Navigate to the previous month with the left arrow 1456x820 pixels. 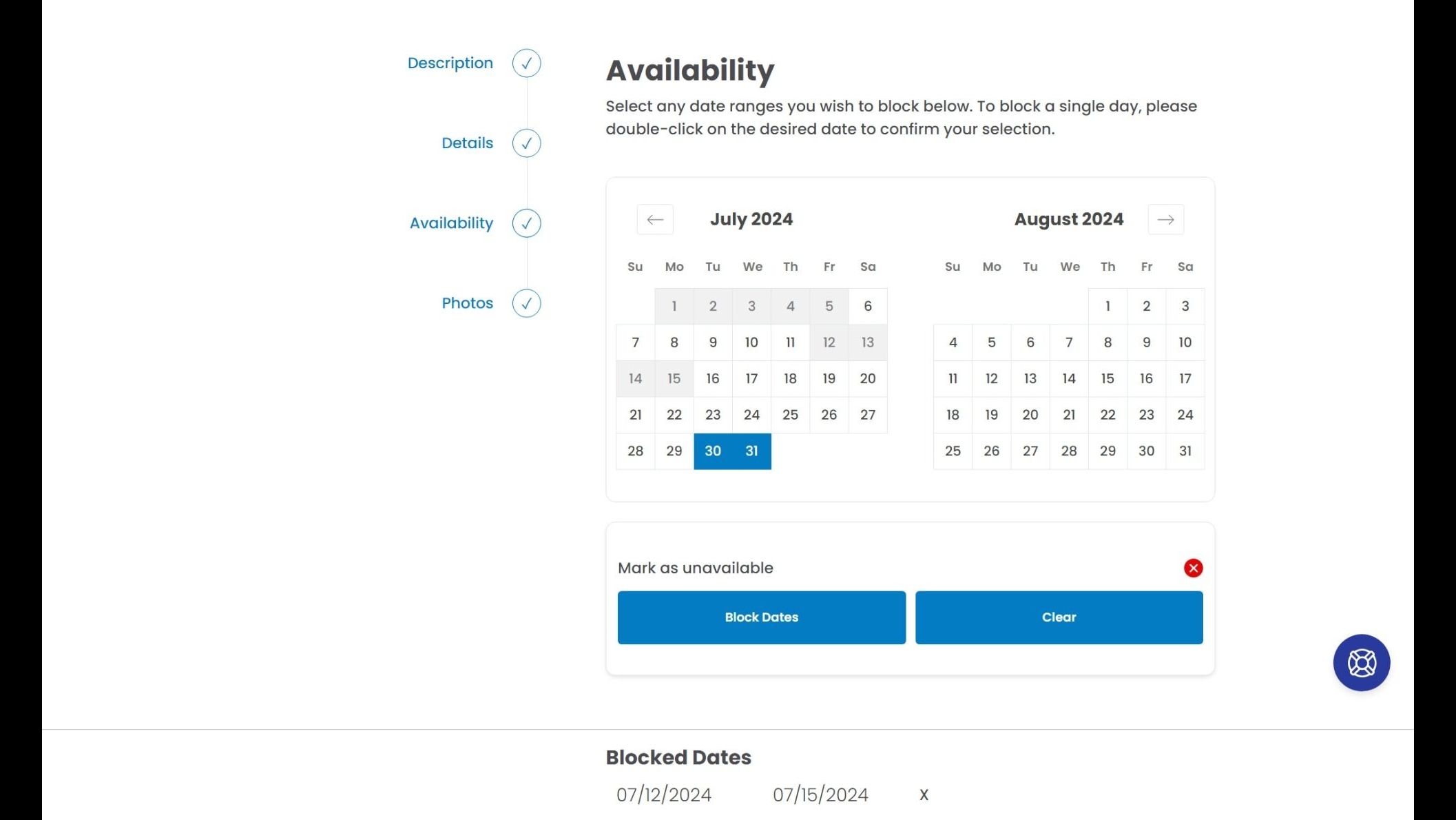click(x=654, y=219)
